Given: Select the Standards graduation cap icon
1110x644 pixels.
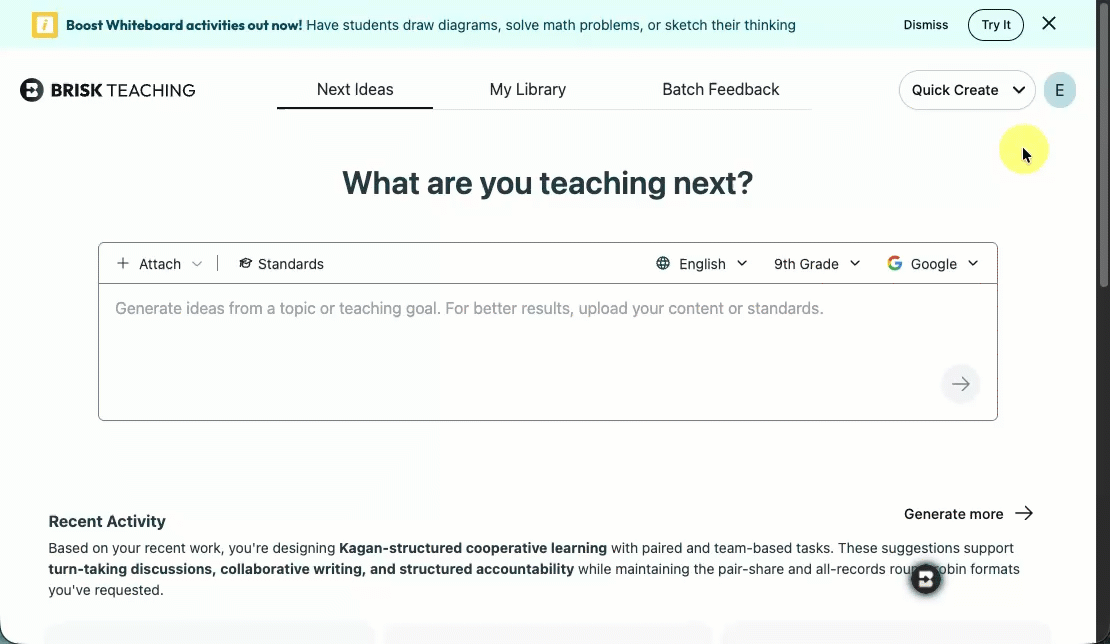Looking at the screenshot, I should click(246, 263).
